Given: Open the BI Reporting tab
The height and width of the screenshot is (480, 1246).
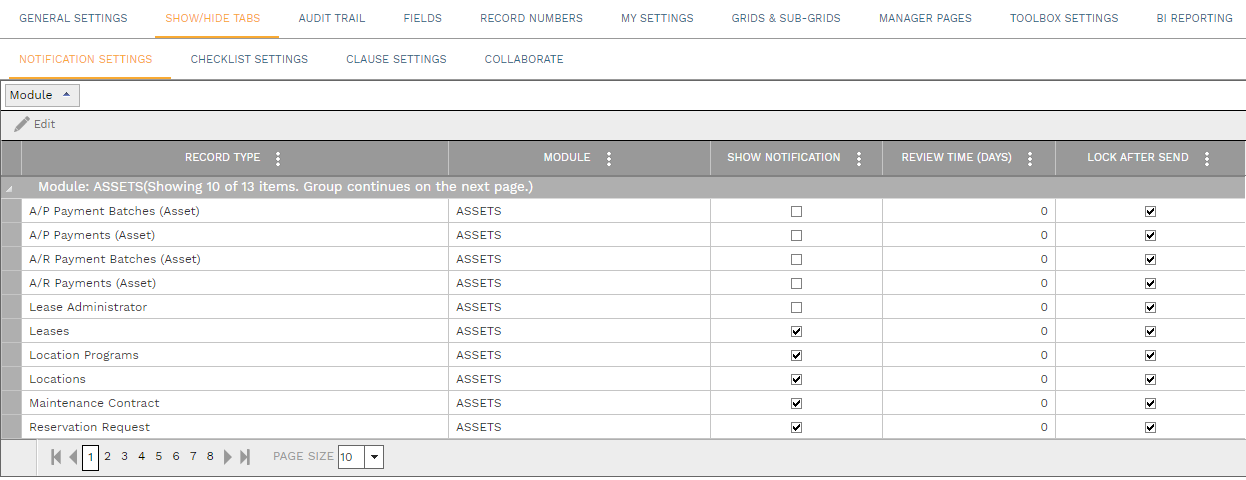Looking at the screenshot, I should pyautogui.click(x=1194, y=18).
